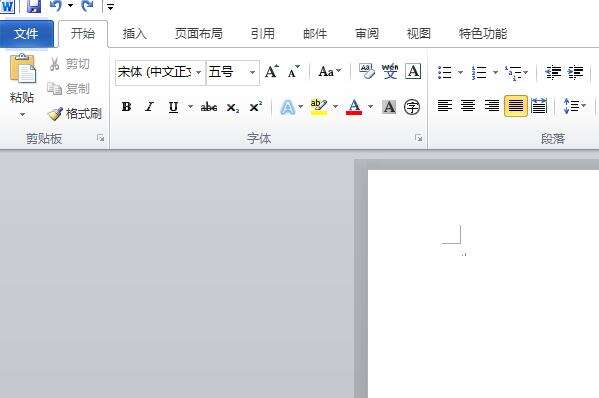Switch to the 插入 (Insert) tab
The height and width of the screenshot is (398, 599).
coord(134,34)
